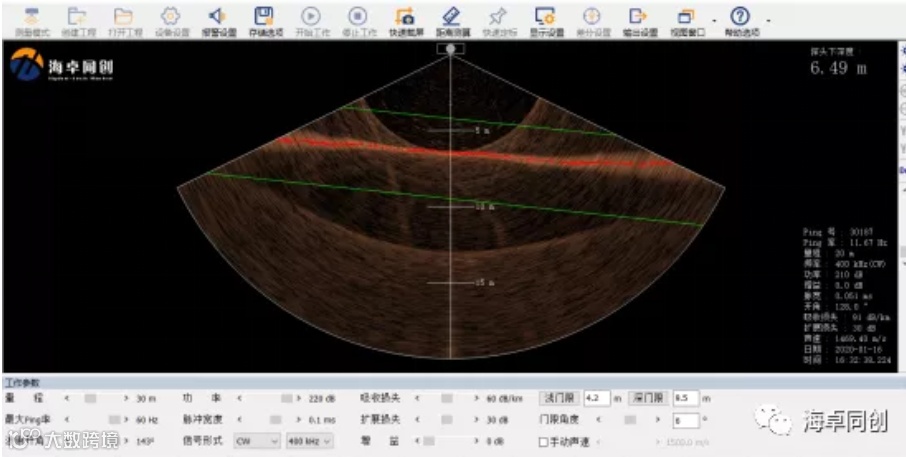906x457 pixels.
Task: Click the 存储选项 floppy disk icon
Action: (265, 17)
